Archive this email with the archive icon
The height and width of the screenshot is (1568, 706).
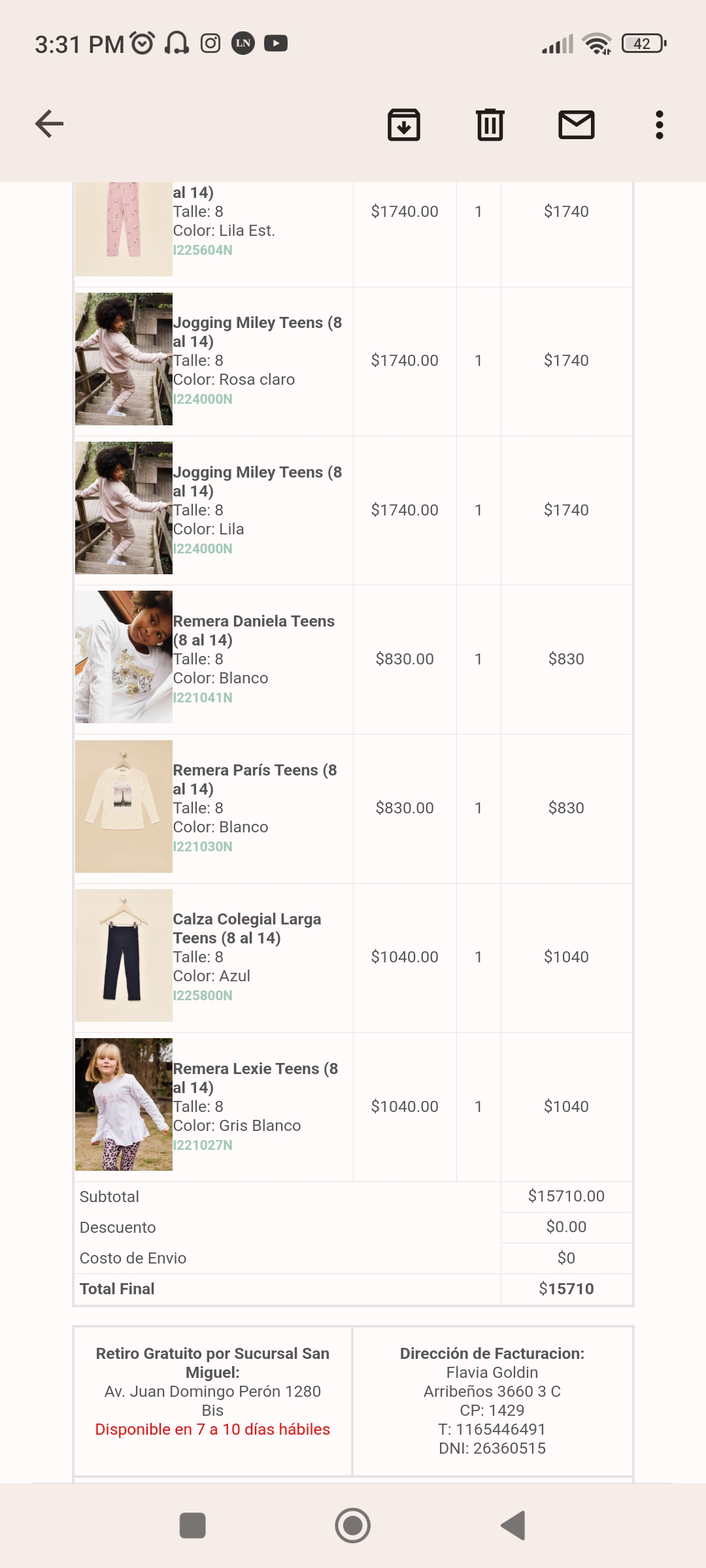404,125
